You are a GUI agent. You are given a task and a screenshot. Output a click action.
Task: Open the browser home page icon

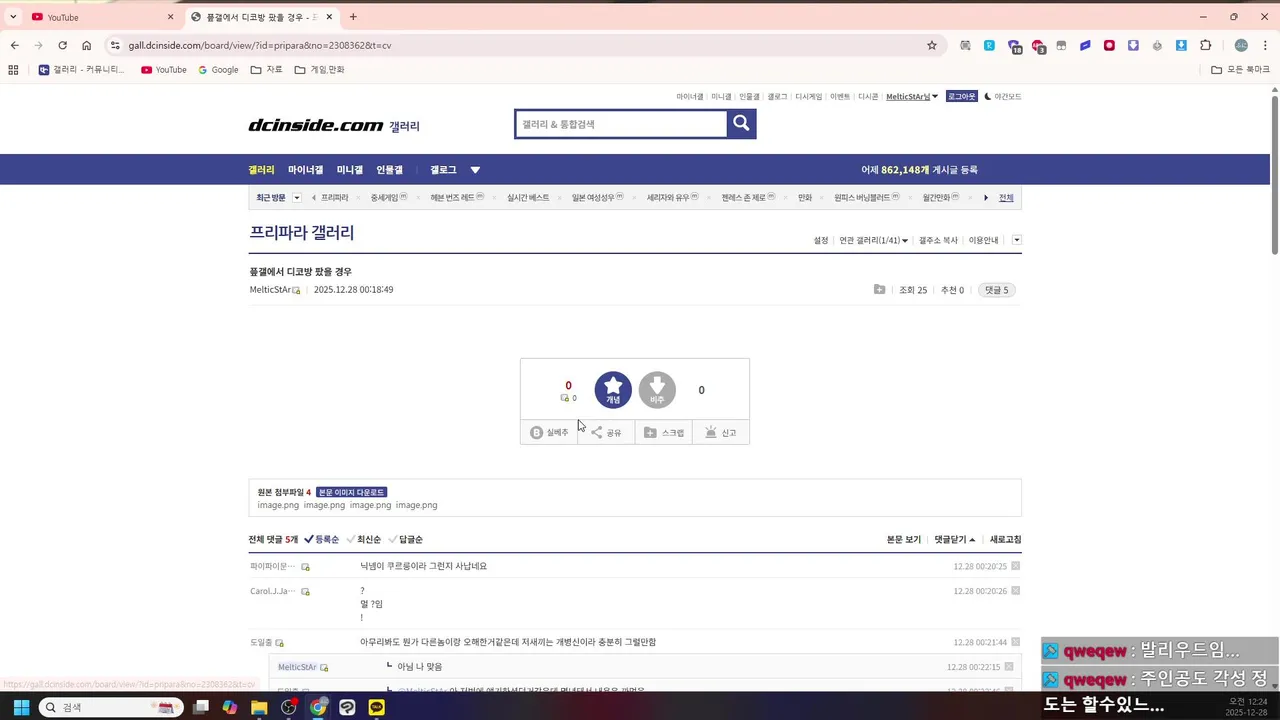[87, 45]
